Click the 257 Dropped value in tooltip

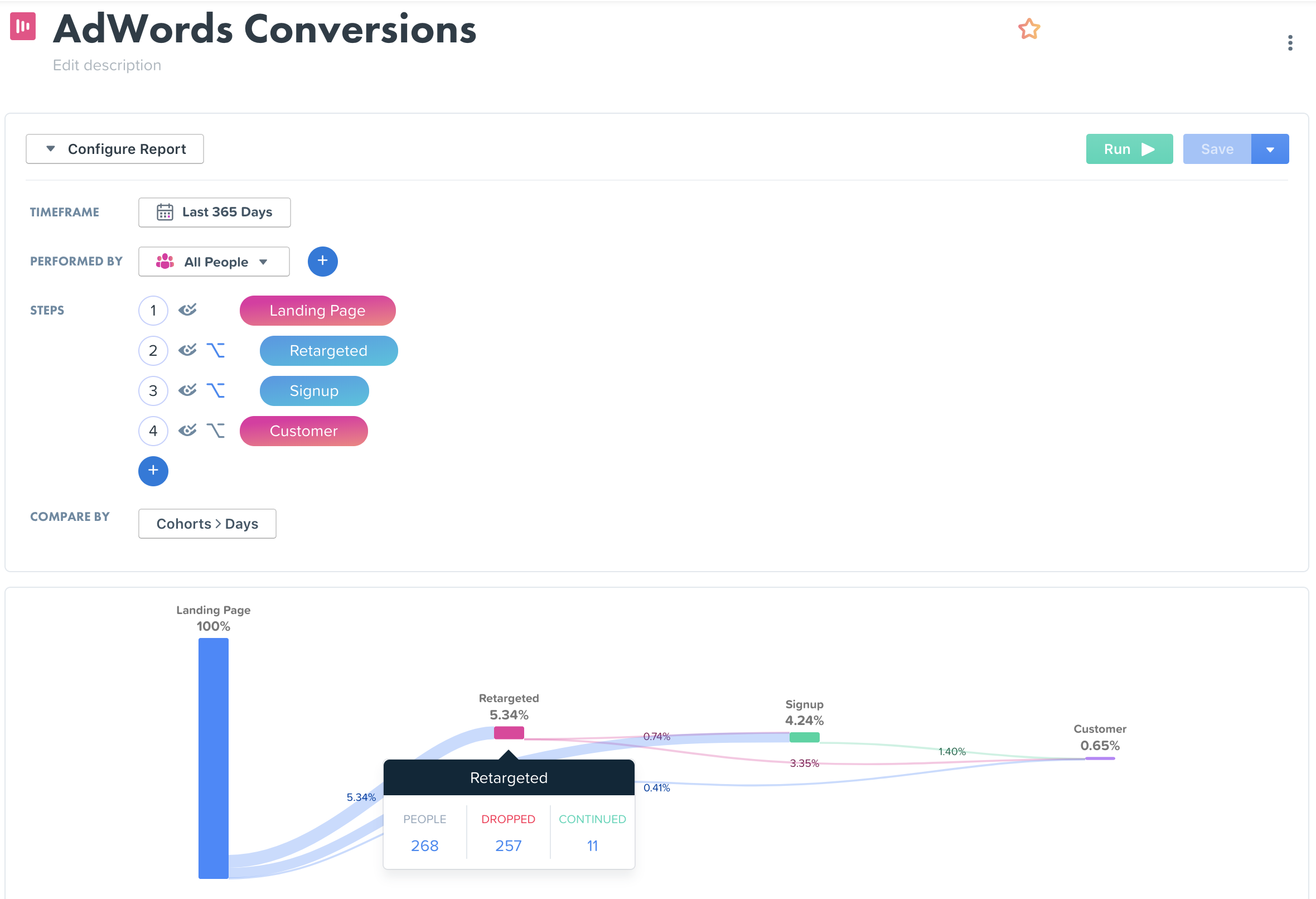(x=509, y=845)
